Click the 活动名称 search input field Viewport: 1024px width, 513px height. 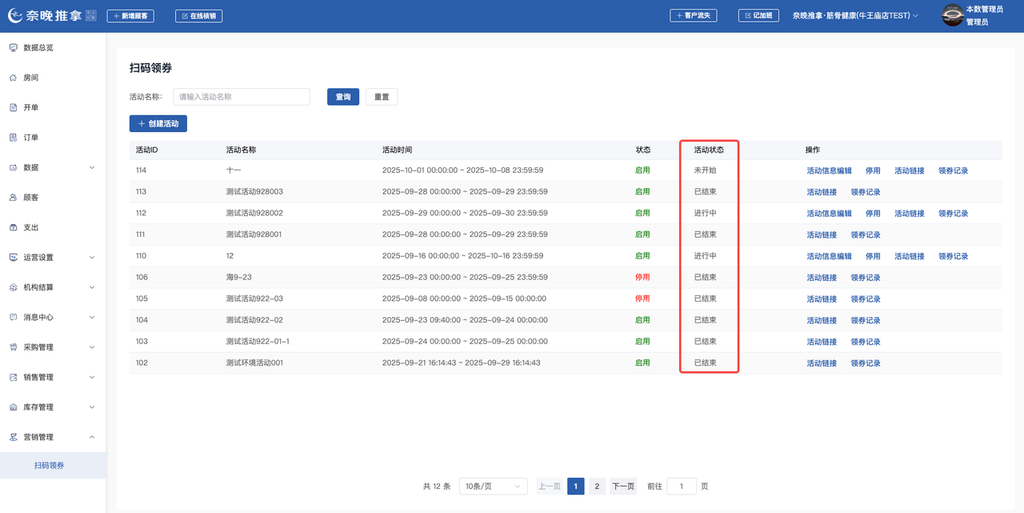(x=241, y=97)
